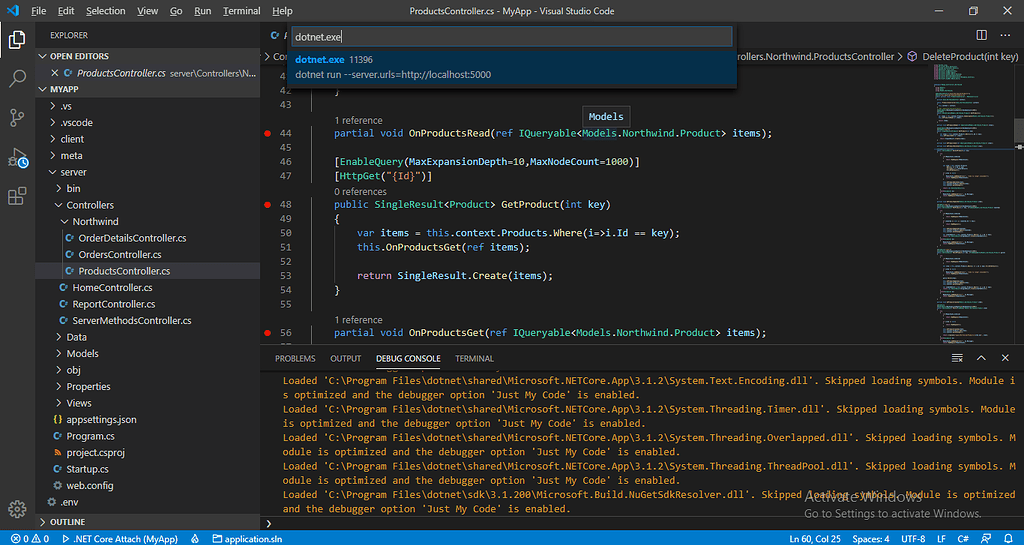
Task: Click the flame icon in status bar
Action: [x=195, y=539]
